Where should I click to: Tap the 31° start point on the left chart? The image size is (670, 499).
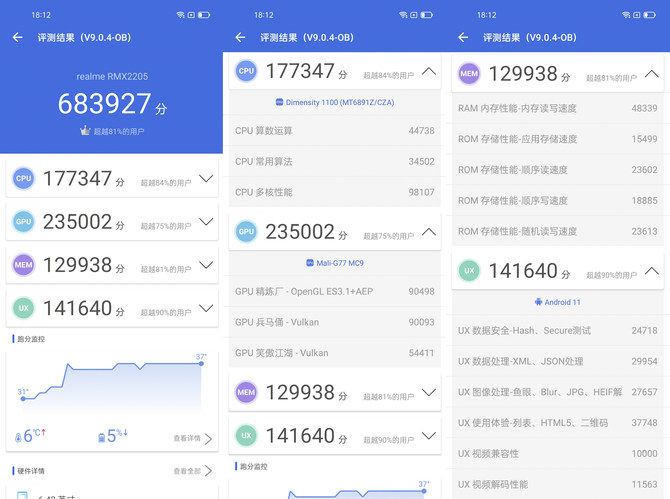23,399
